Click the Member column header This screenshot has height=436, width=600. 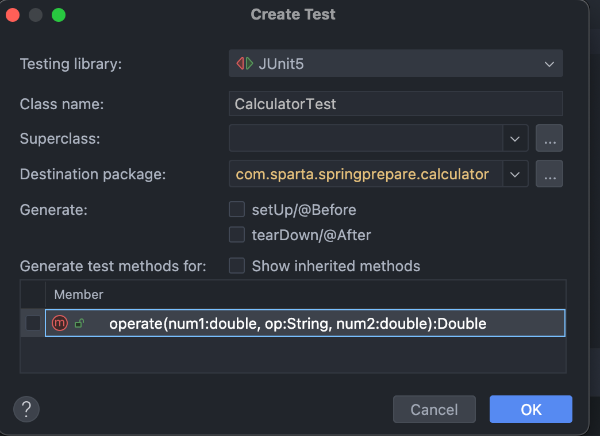(78, 295)
